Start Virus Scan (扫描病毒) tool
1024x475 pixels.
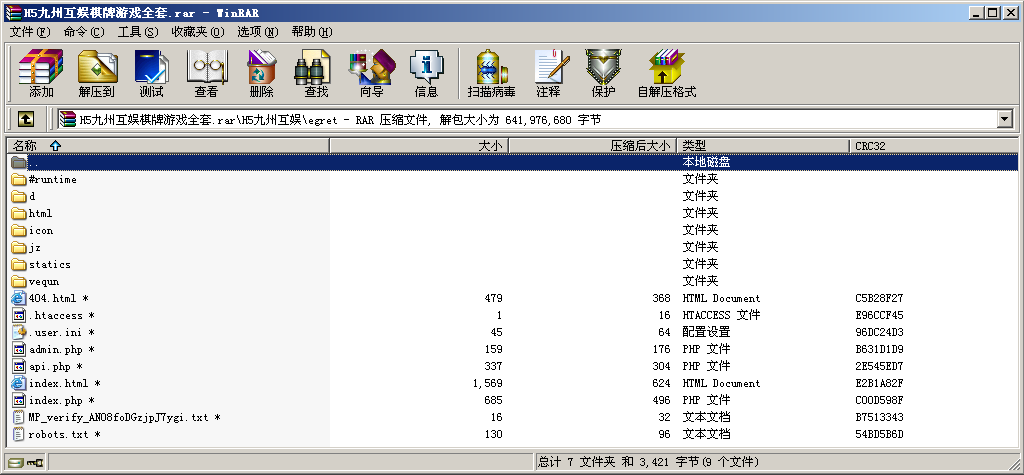coord(491,73)
